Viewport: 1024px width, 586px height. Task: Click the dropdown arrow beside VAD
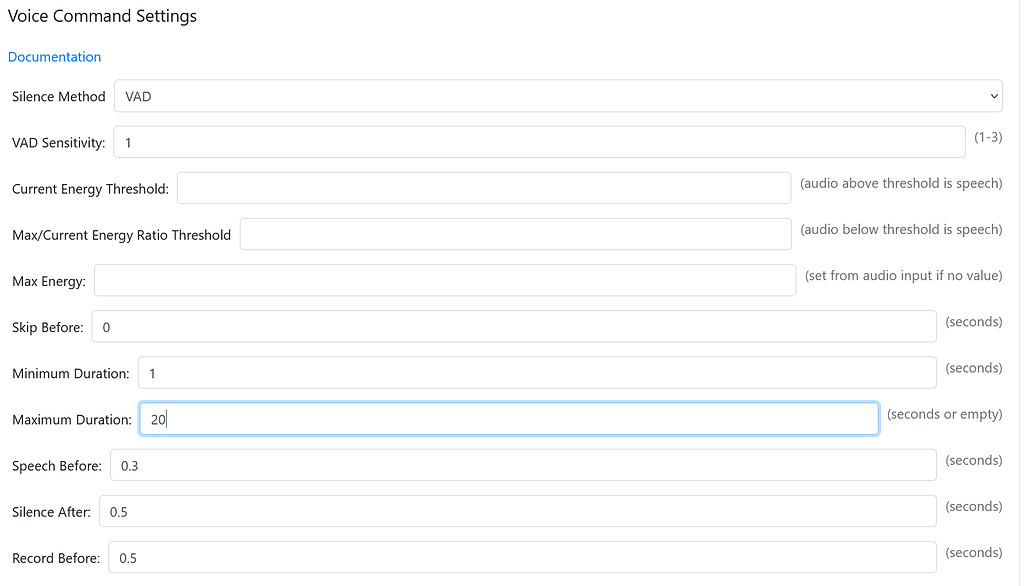coord(993,96)
